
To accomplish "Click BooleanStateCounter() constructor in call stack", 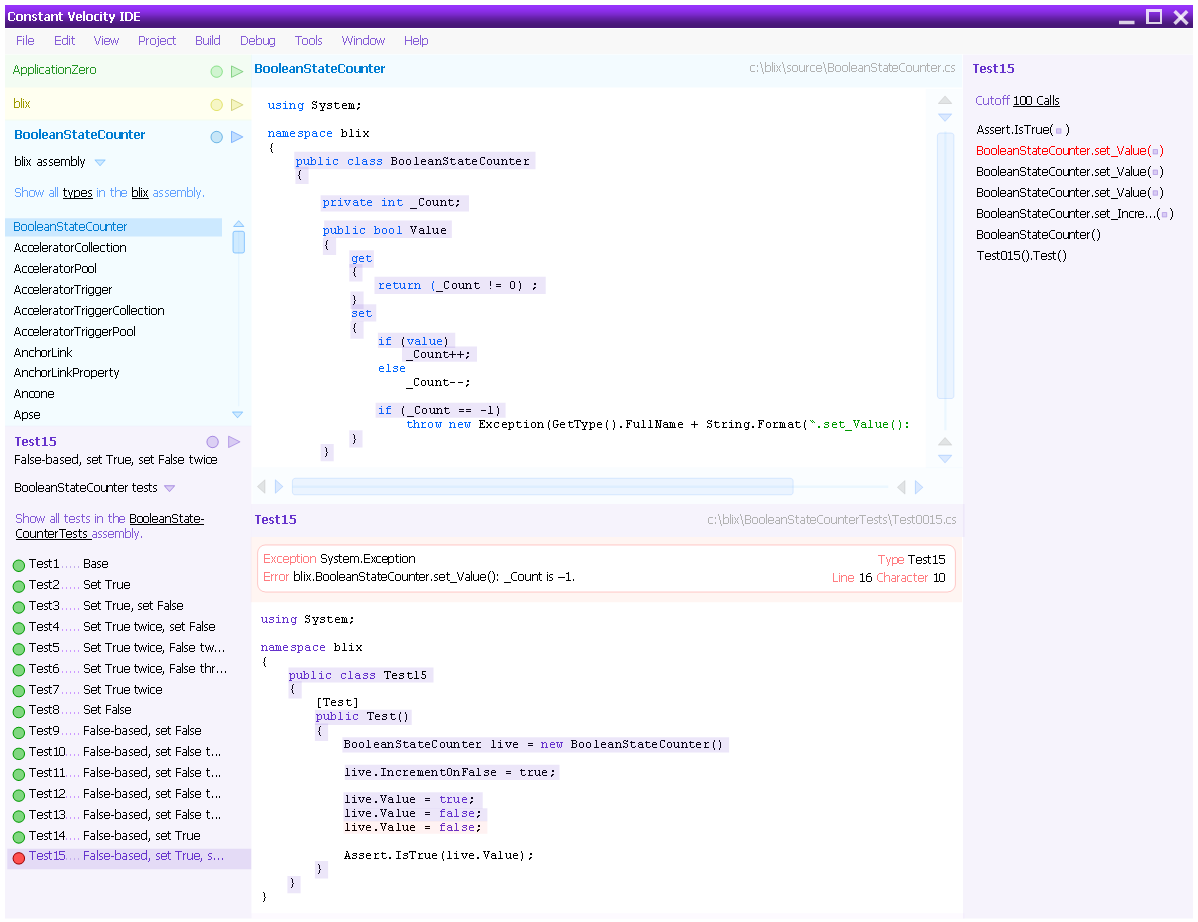I will click(1038, 235).
